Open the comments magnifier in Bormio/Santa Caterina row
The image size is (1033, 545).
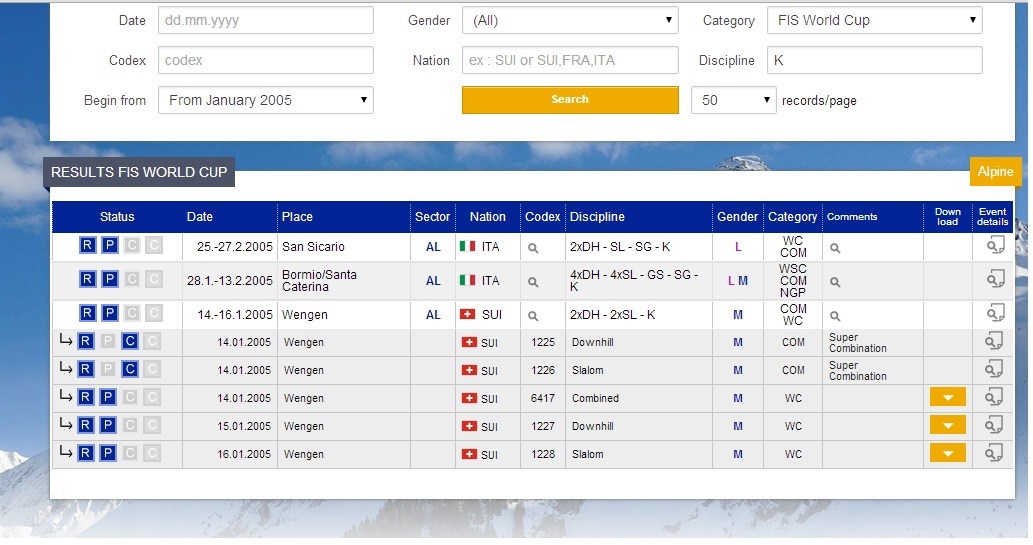pyautogui.click(x=835, y=281)
